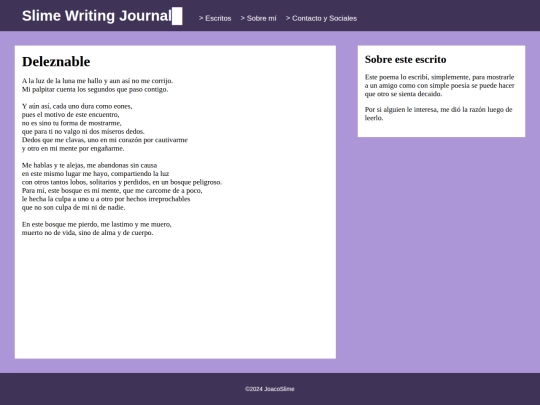The height and width of the screenshot is (405, 540).
Task: Click line 'y otro en mi mente por engañarme'
Action: pyautogui.click(x=73, y=148)
